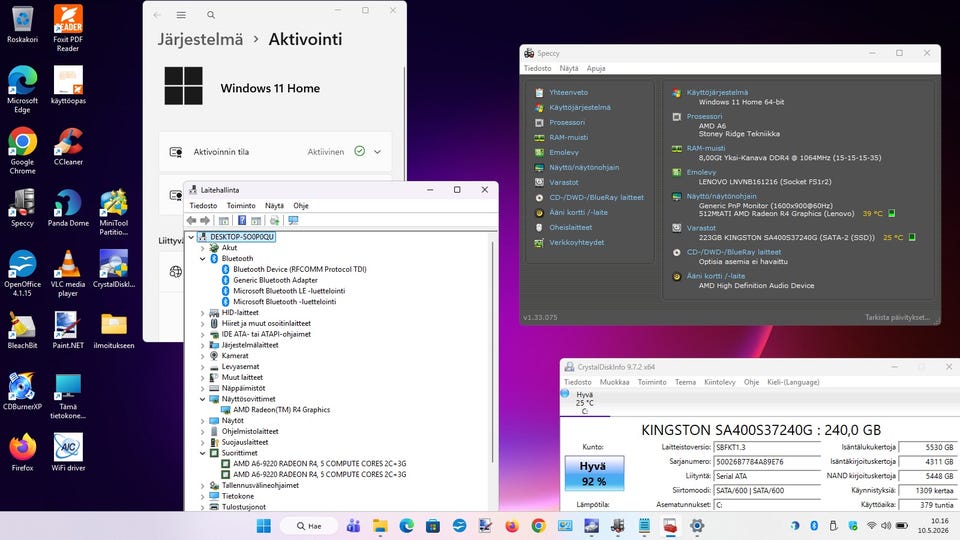Image resolution: width=960 pixels, height=540 pixels.
Task: Select drive C: Hyvä 25 °C disk tab
Action: (x=585, y=402)
